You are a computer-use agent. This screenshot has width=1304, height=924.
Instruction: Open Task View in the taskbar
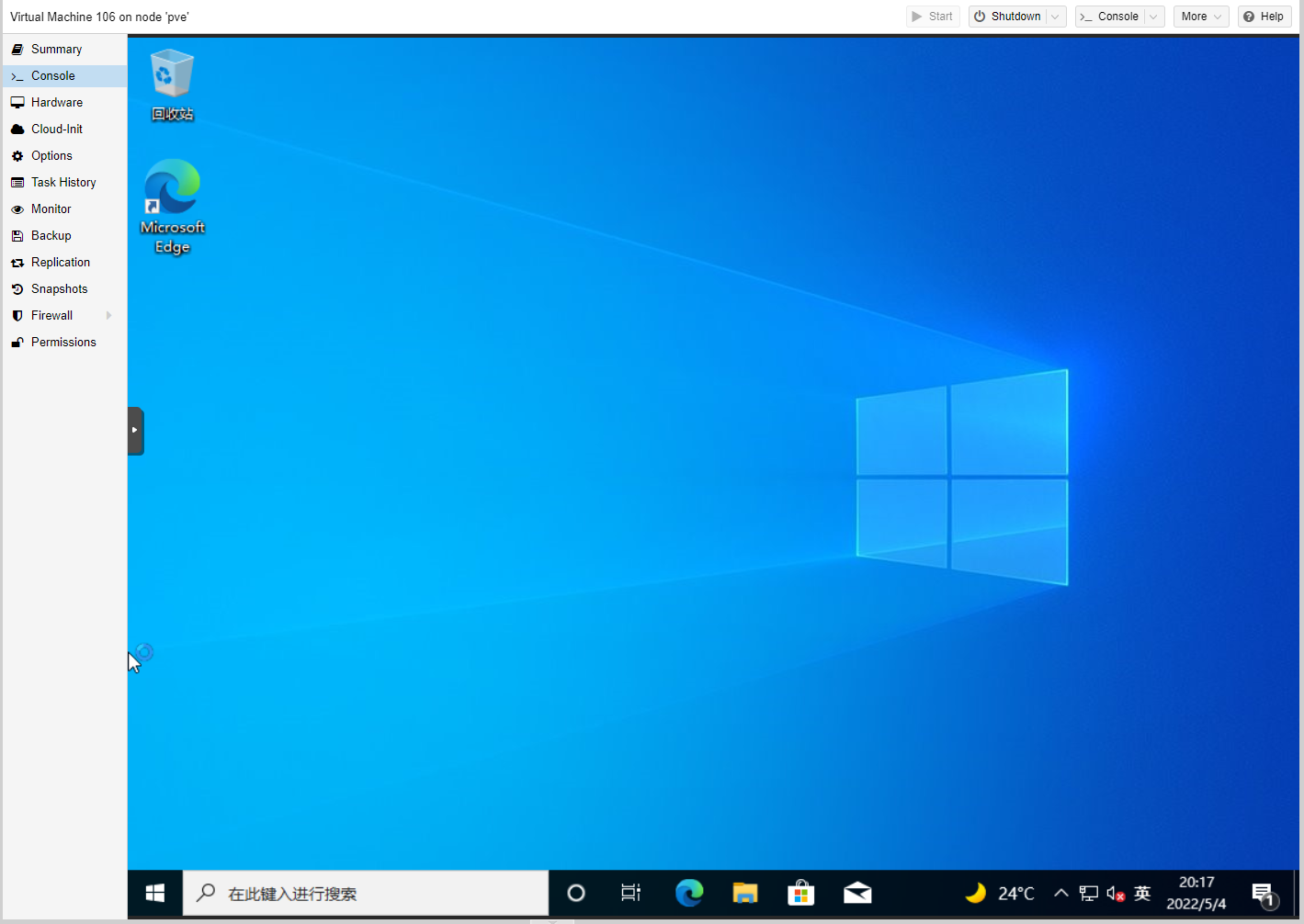pyautogui.click(x=630, y=893)
